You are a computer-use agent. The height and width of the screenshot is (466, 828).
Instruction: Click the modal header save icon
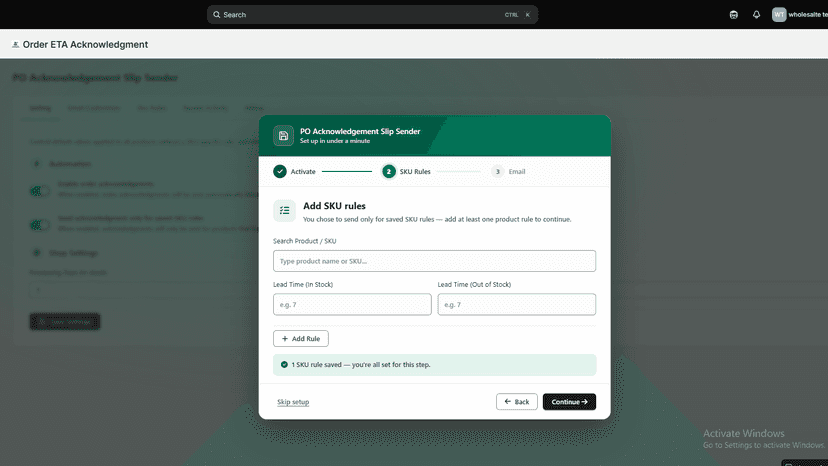click(x=284, y=136)
